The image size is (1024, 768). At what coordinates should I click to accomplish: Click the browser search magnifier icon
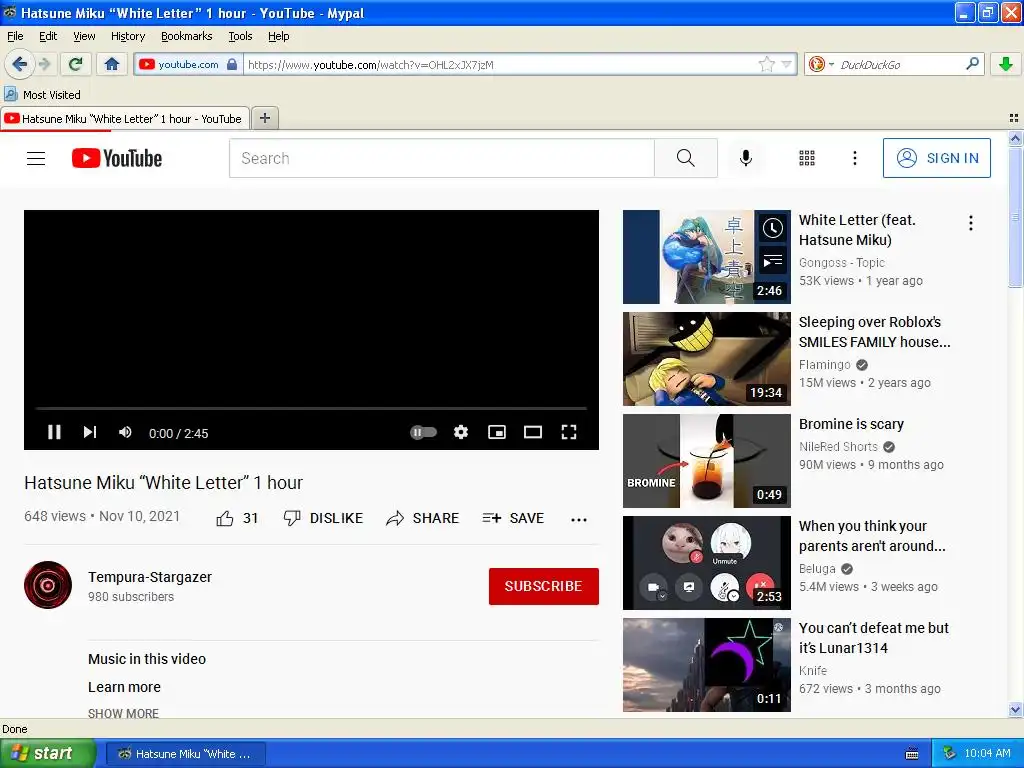pos(972,63)
